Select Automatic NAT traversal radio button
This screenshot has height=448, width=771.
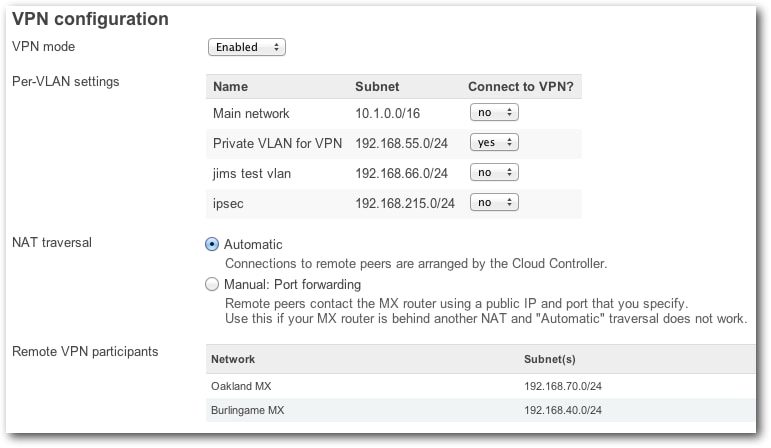(x=212, y=244)
